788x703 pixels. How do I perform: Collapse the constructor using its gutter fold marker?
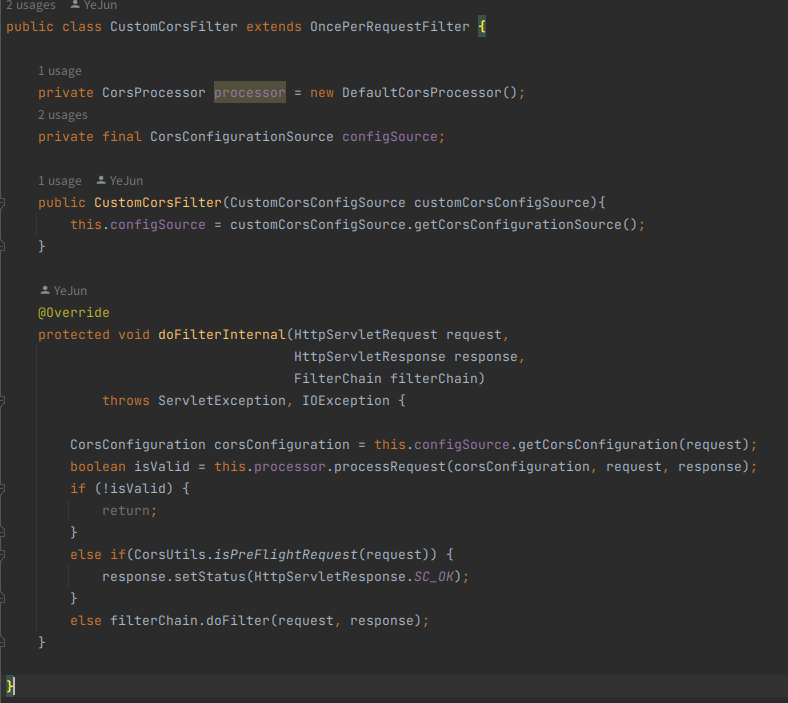2,203
